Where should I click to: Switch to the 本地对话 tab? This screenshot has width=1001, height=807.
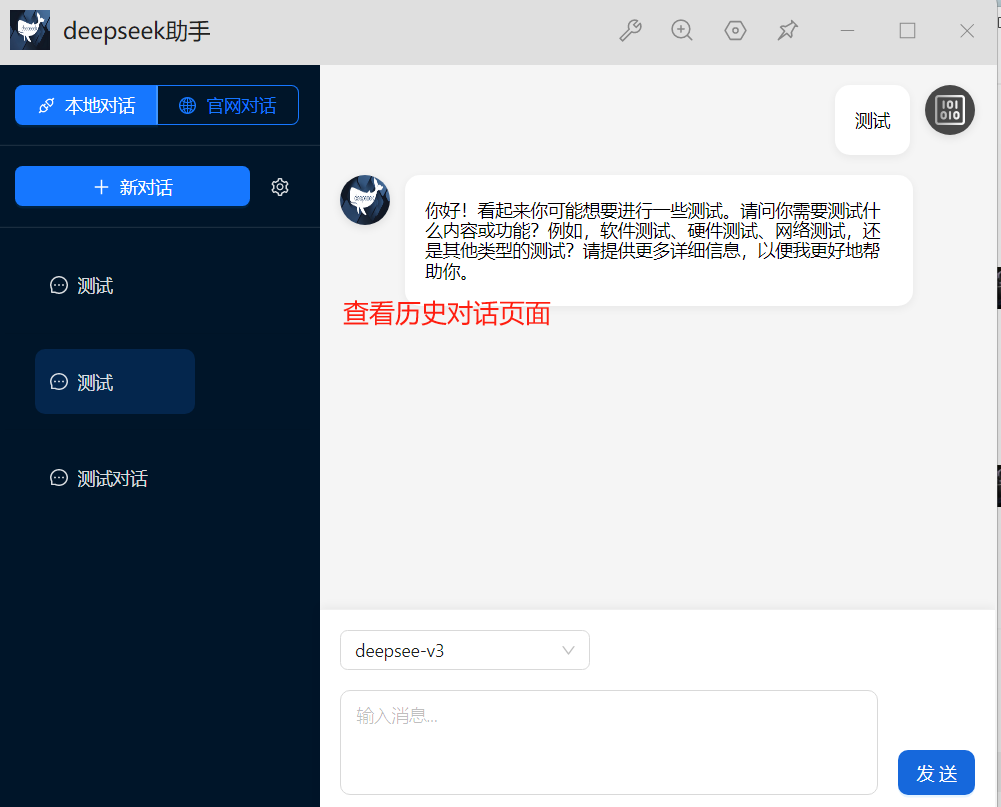click(86, 105)
